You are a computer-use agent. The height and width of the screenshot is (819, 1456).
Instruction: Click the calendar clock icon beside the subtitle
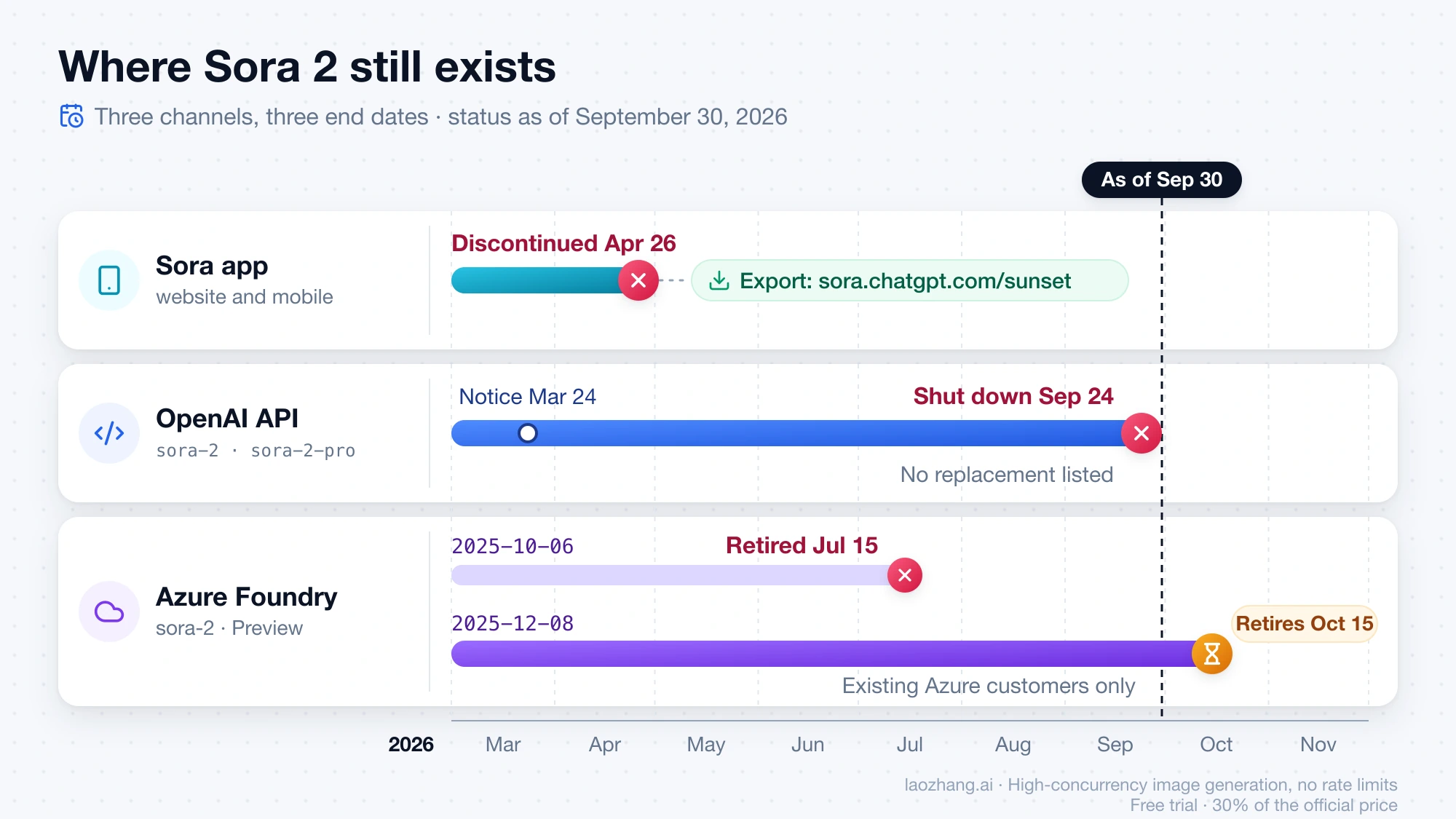tap(71, 116)
